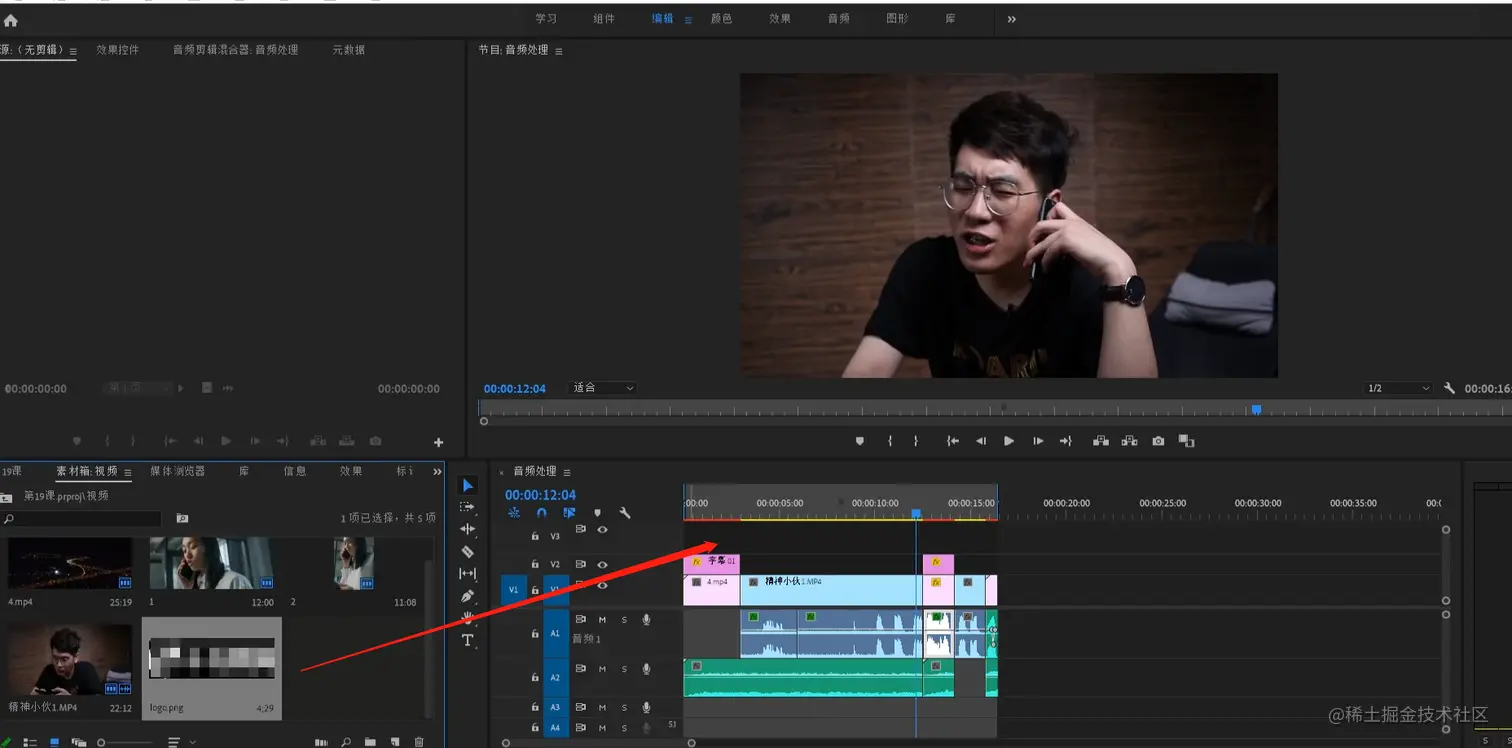Create a new bin in project panel

coord(370,742)
